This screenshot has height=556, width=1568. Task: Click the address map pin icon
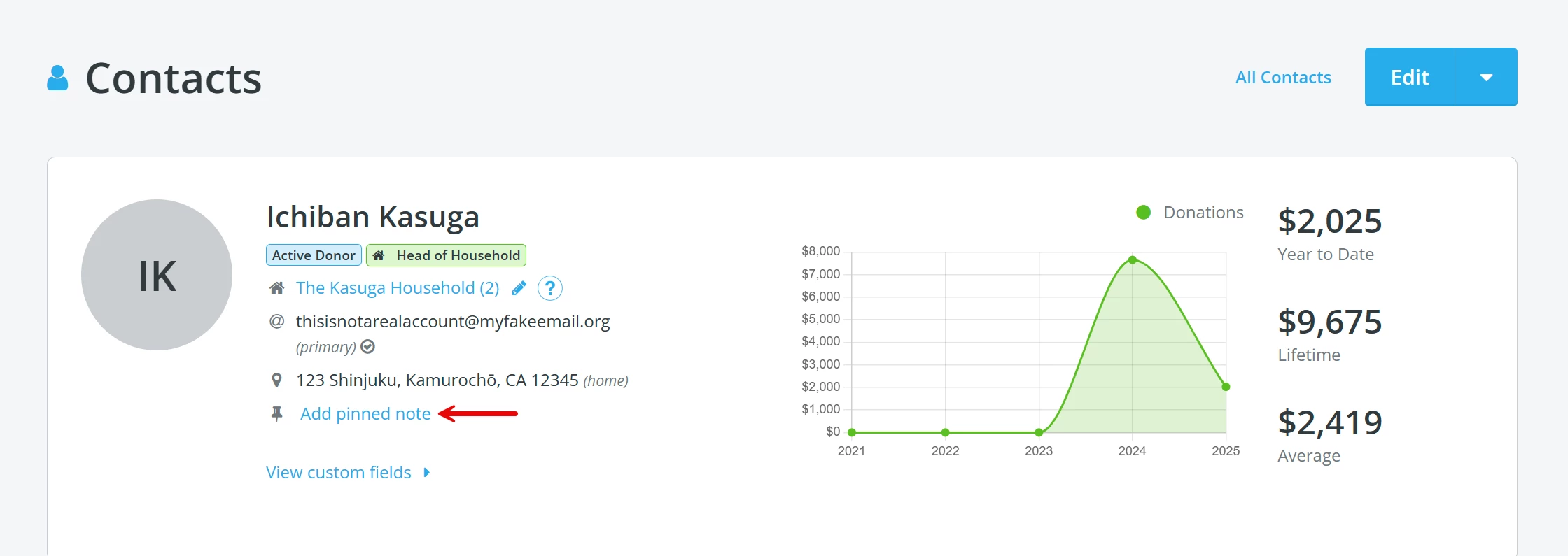coord(276,380)
